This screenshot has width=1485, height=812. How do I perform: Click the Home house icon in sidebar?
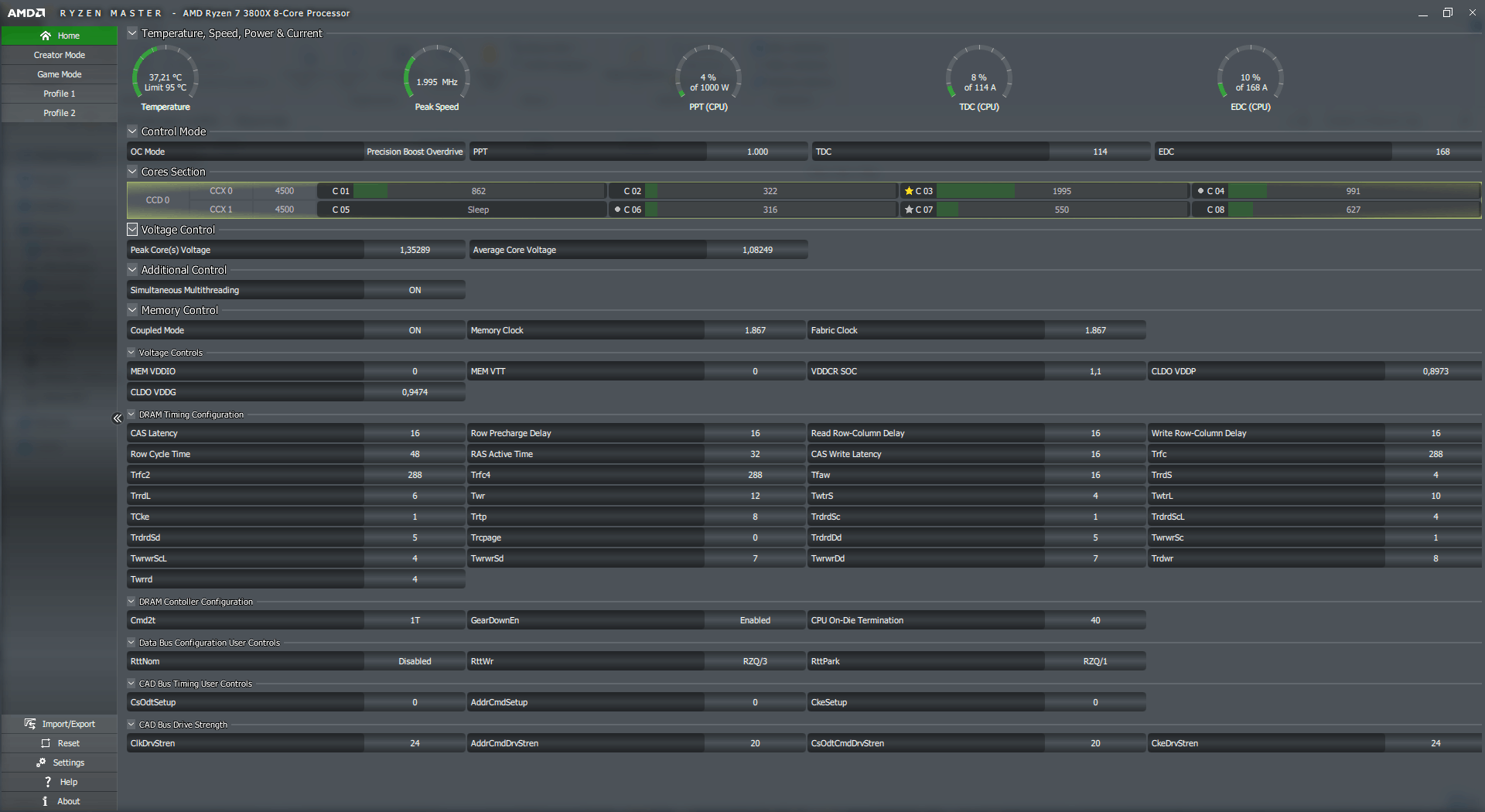pyautogui.click(x=46, y=36)
